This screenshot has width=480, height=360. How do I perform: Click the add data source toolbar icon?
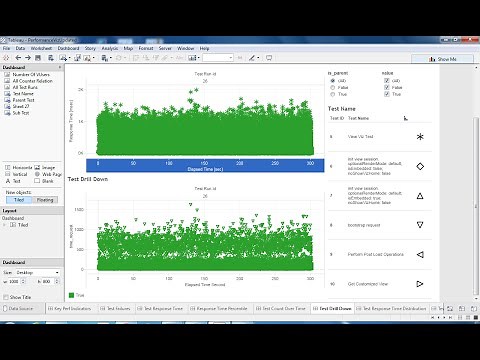pyautogui.click(x=51, y=58)
